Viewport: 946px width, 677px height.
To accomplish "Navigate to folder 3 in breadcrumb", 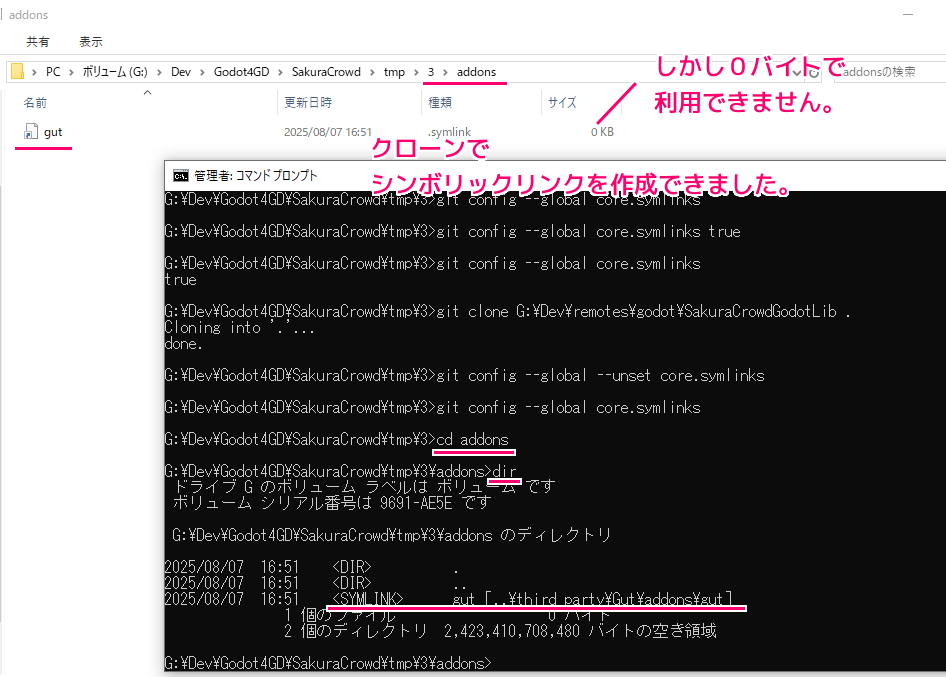I will coord(431,72).
